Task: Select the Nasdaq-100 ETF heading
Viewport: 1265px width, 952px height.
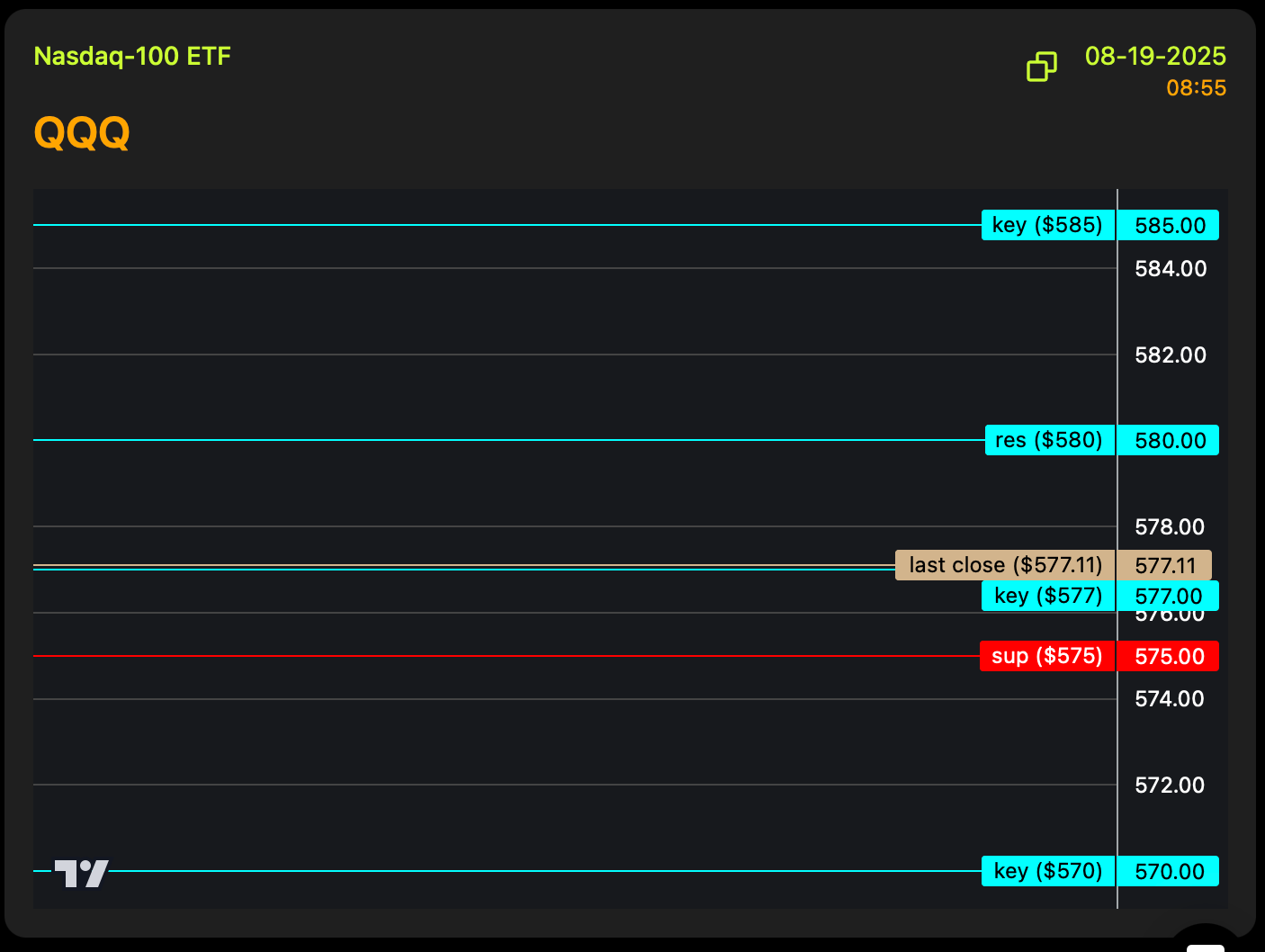Action: 132,56
